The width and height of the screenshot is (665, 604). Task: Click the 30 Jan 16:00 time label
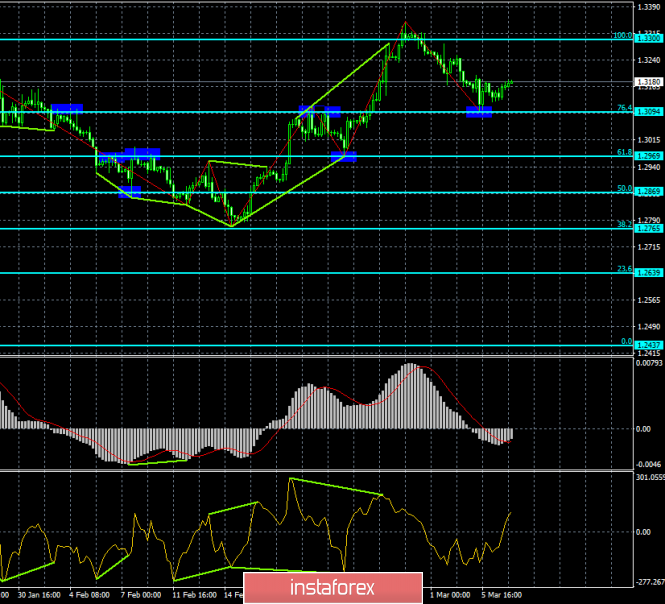[x=39, y=595]
